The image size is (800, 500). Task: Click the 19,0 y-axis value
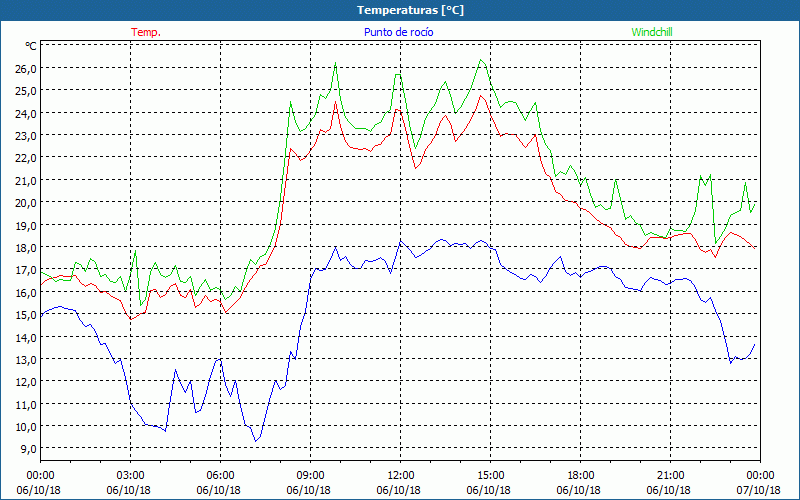(x=27, y=225)
